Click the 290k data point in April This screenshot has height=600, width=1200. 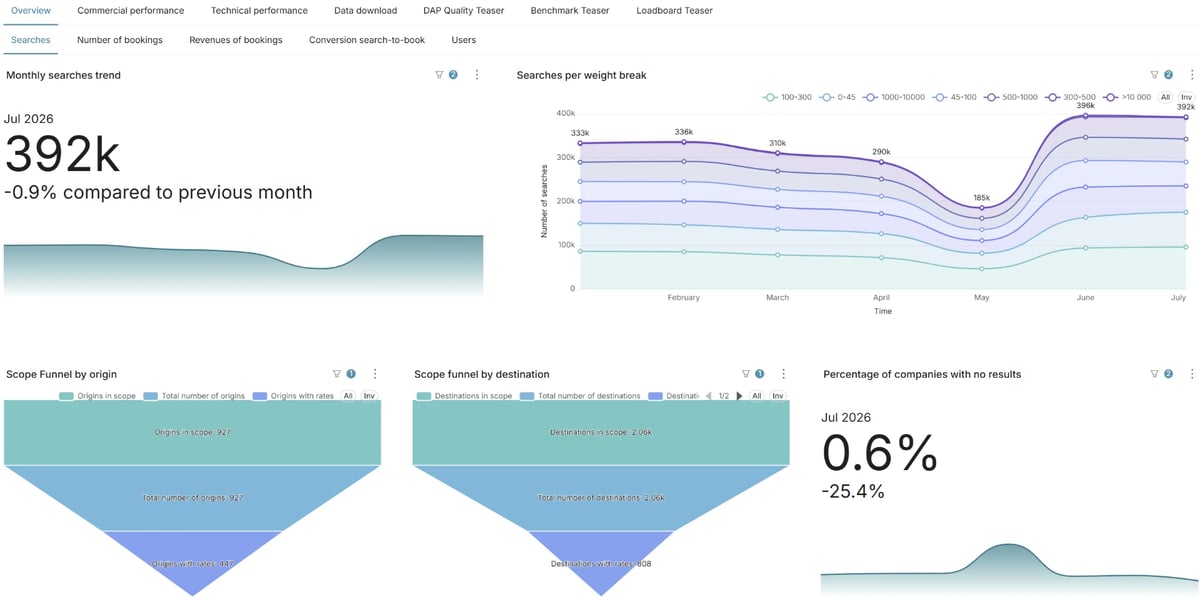coord(881,162)
